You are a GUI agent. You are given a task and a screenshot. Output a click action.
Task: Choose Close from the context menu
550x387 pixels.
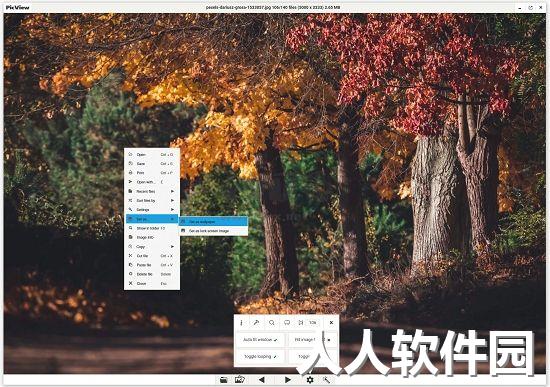coord(152,283)
